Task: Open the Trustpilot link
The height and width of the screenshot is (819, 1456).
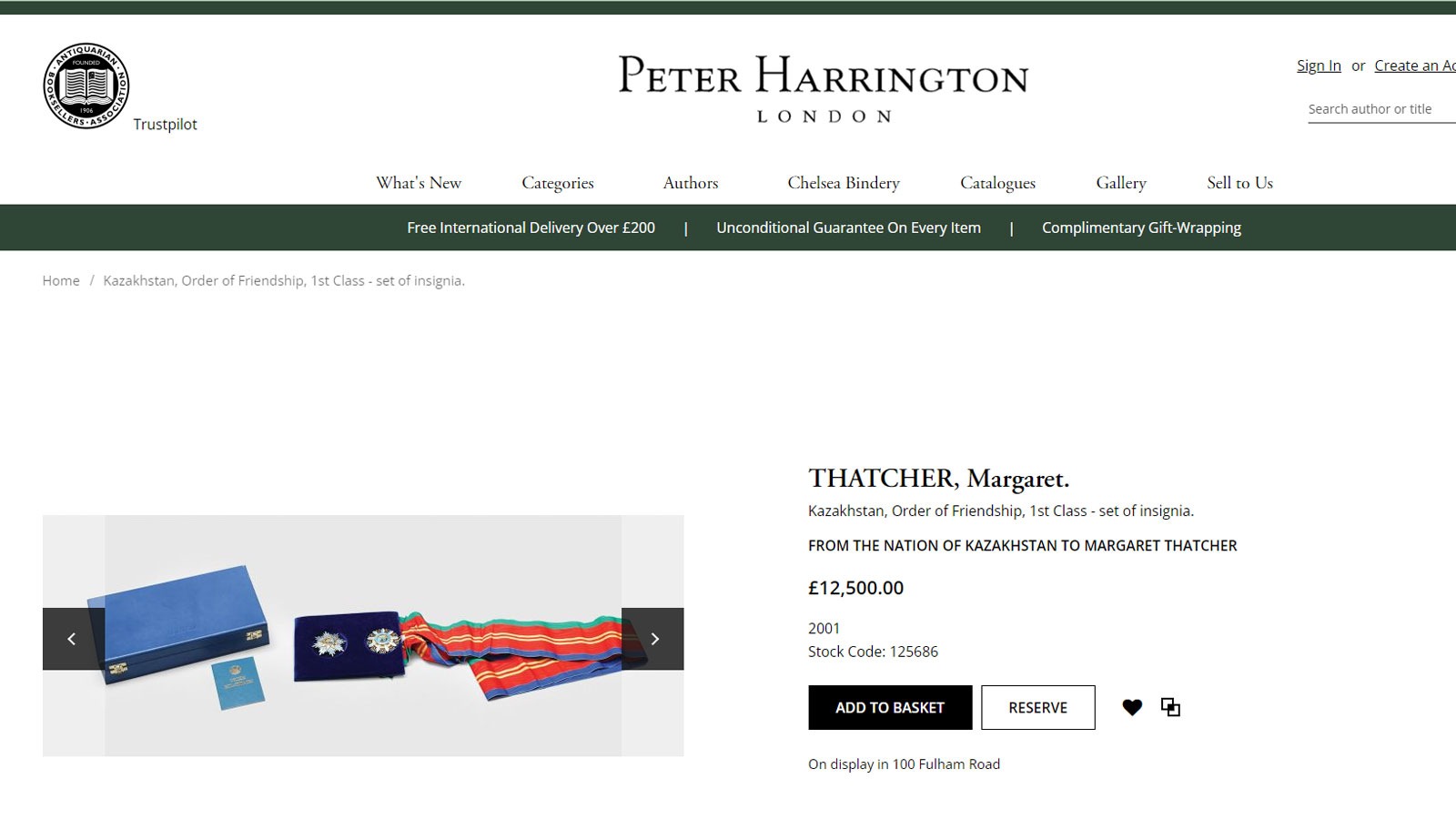Action: pyautogui.click(x=165, y=124)
